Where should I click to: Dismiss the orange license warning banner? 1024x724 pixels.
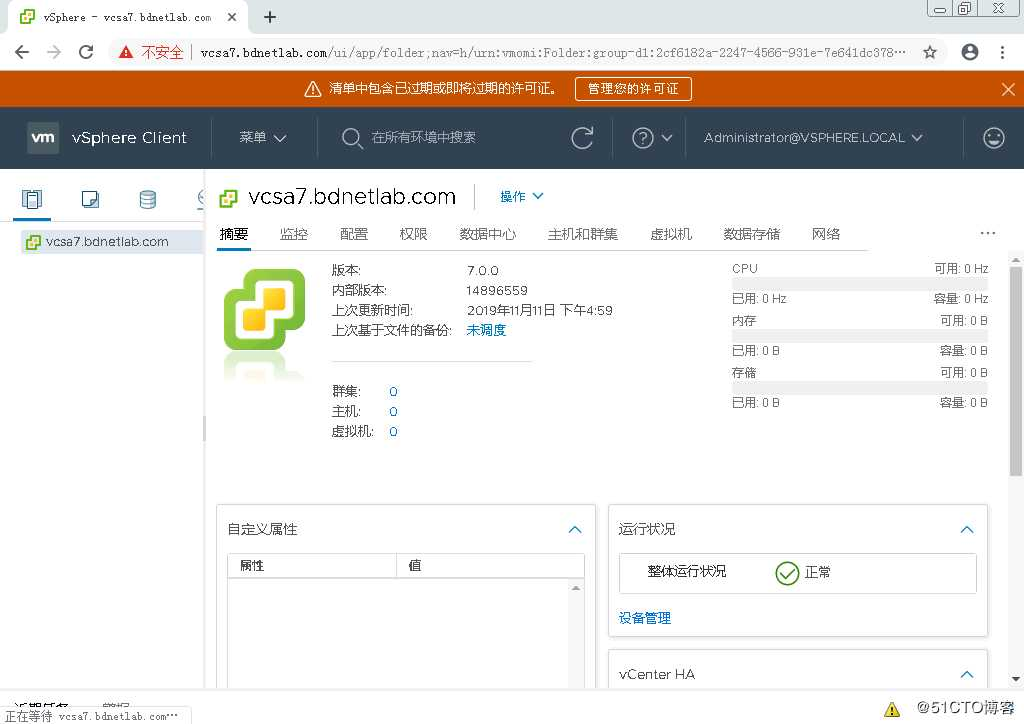1008,89
